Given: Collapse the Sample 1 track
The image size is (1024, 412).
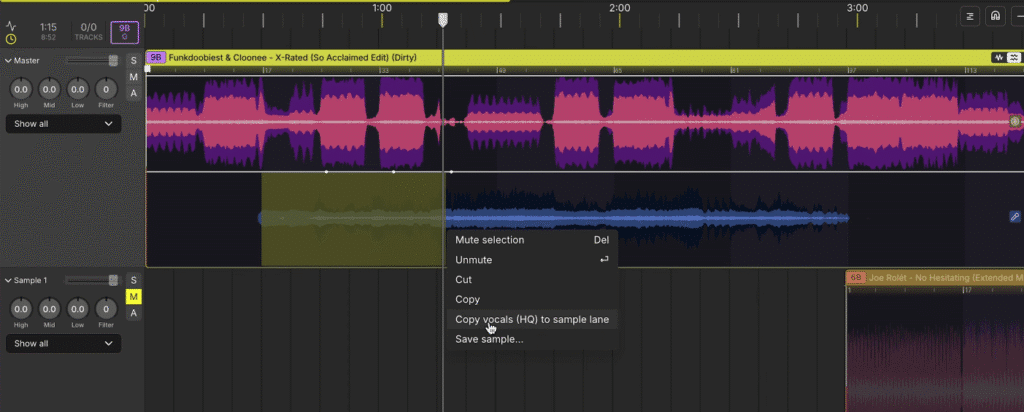Looking at the screenshot, I should 8,281.
